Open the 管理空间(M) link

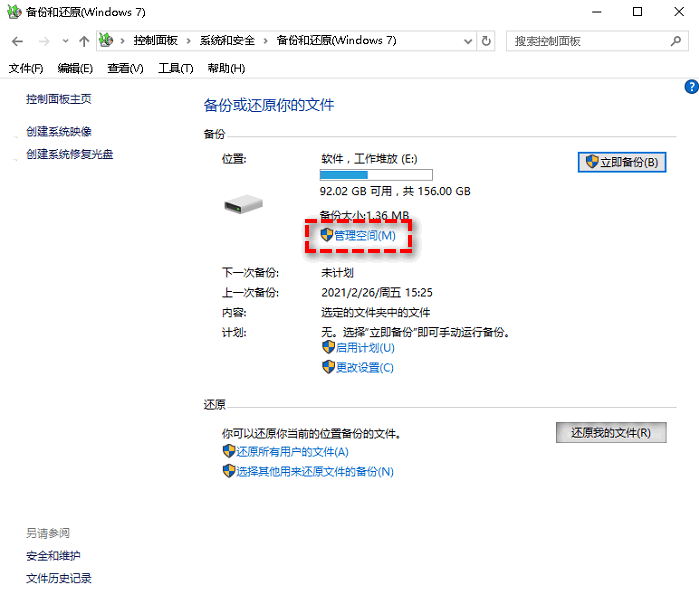(364, 235)
